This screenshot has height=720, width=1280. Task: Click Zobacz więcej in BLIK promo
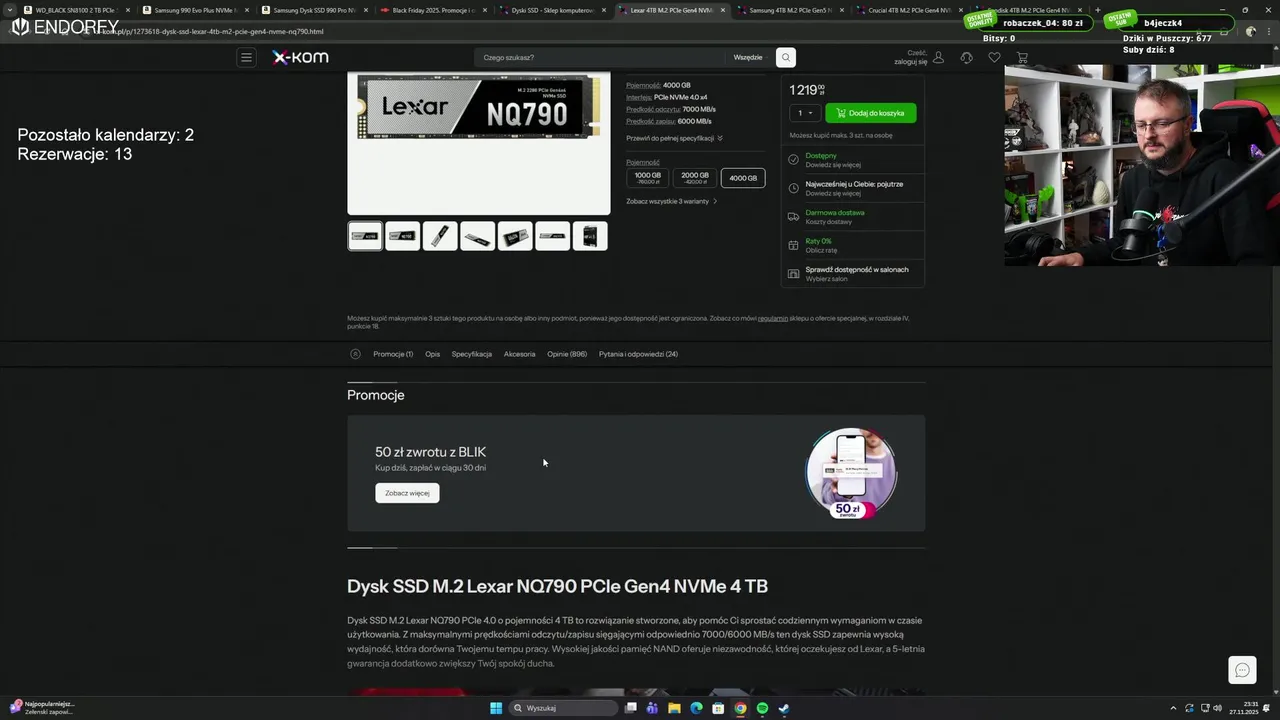point(407,493)
